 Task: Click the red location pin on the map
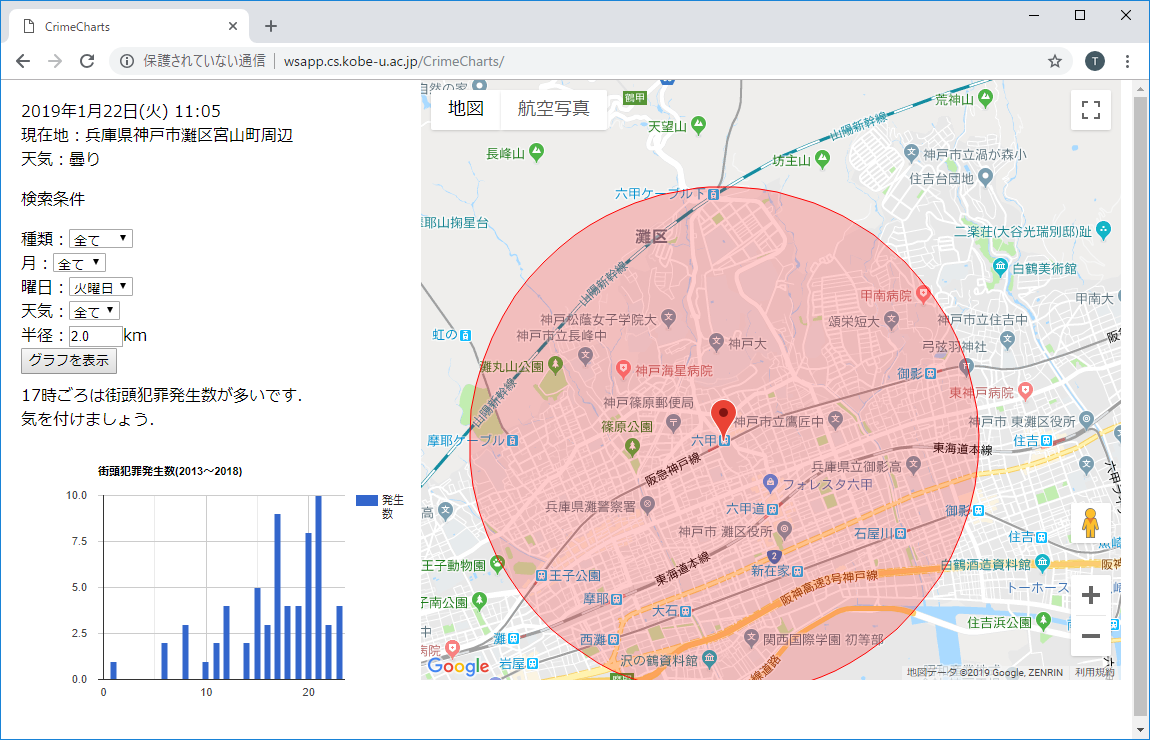point(723,416)
